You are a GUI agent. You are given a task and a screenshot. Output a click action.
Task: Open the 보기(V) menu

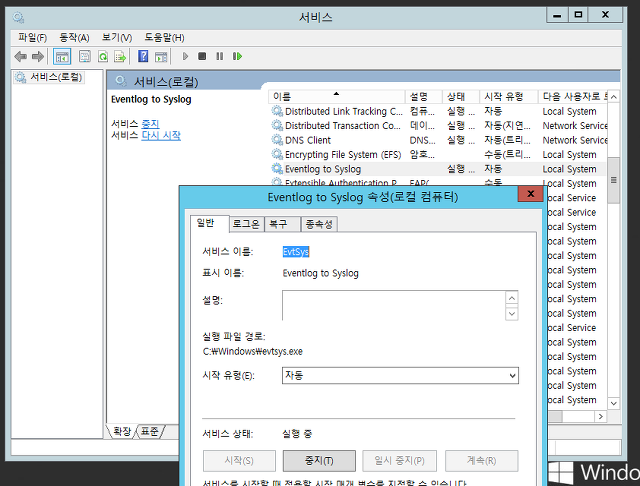coord(117,38)
